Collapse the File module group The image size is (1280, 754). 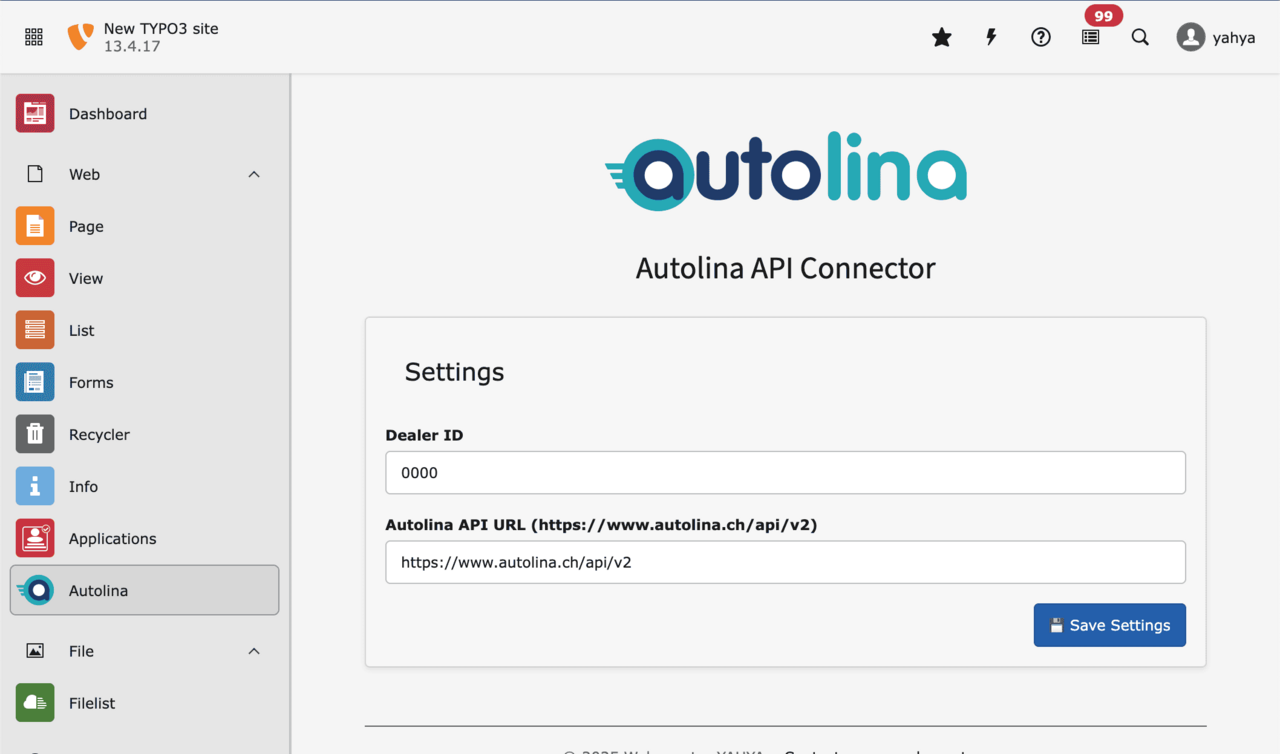(253, 651)
